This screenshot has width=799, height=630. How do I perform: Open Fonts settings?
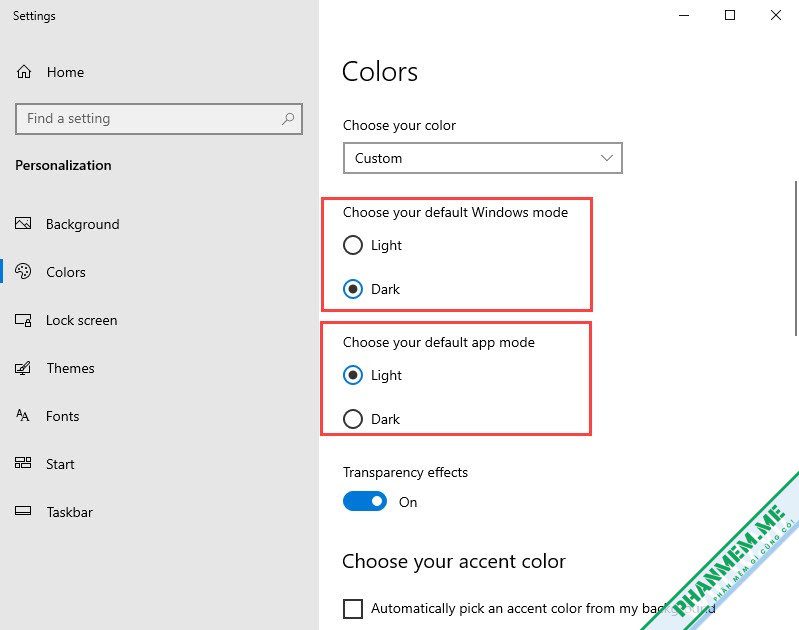62,416
